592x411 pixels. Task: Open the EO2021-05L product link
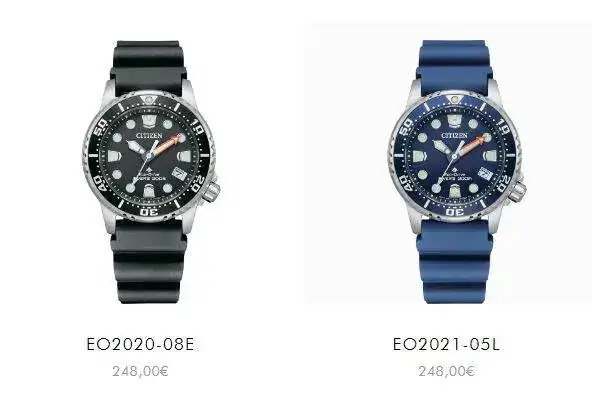pos(446,344)
